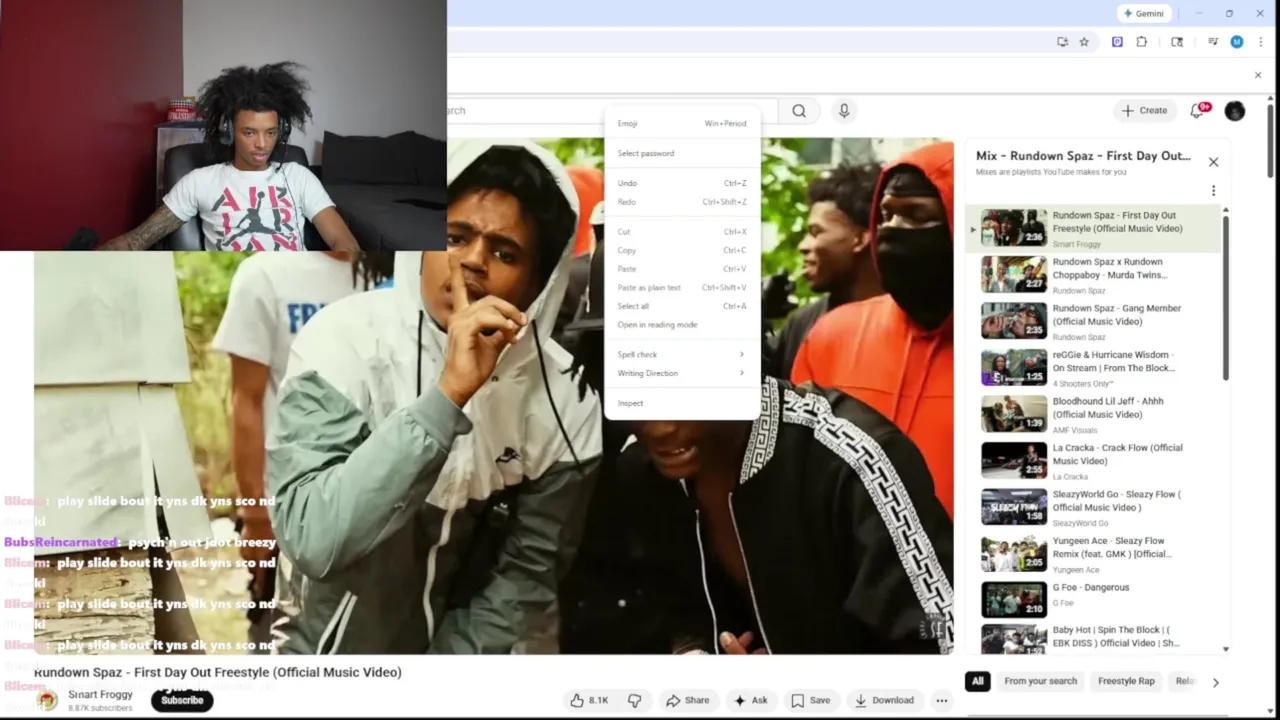Bookmark this page with star icon
Image resolution: width=1280 pixels, height=720 pixels.
(1084, 42)
